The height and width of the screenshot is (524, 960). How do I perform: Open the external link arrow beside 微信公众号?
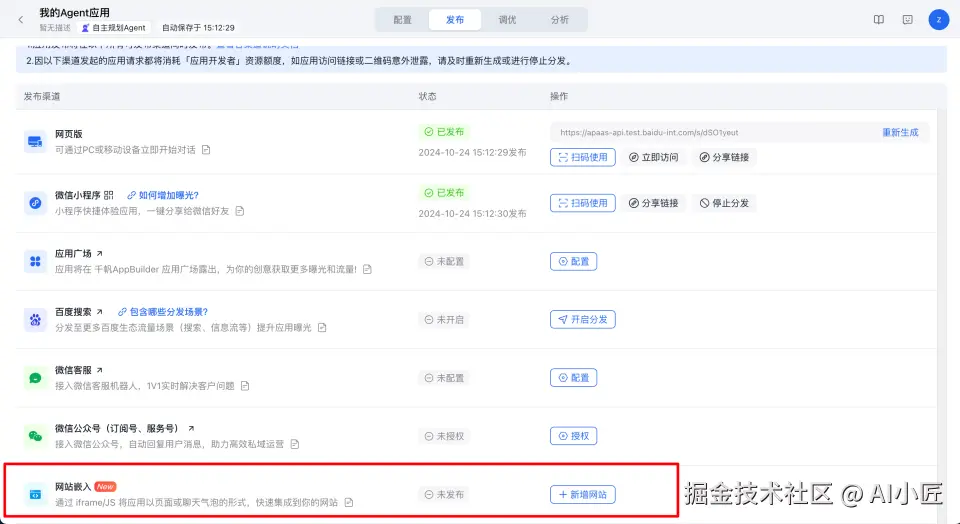(191, 428)
